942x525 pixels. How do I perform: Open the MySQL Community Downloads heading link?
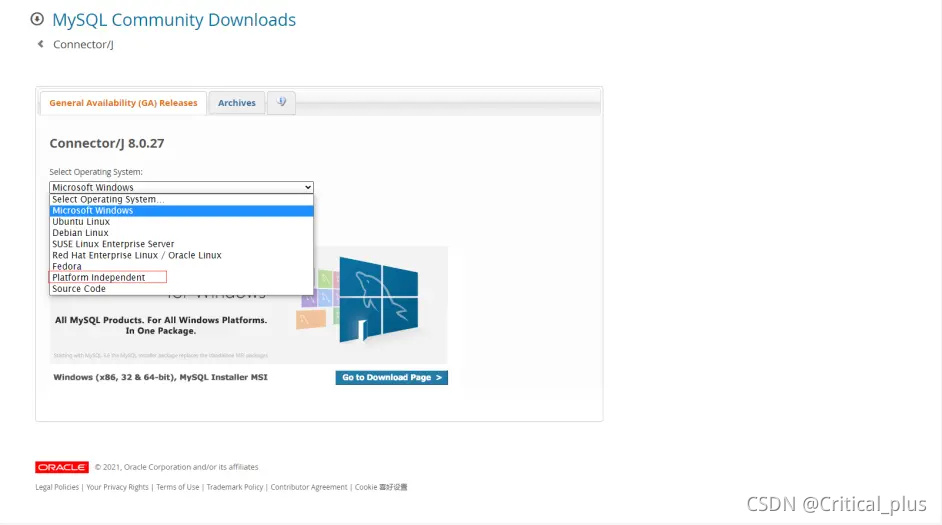(x=174, y=20)
